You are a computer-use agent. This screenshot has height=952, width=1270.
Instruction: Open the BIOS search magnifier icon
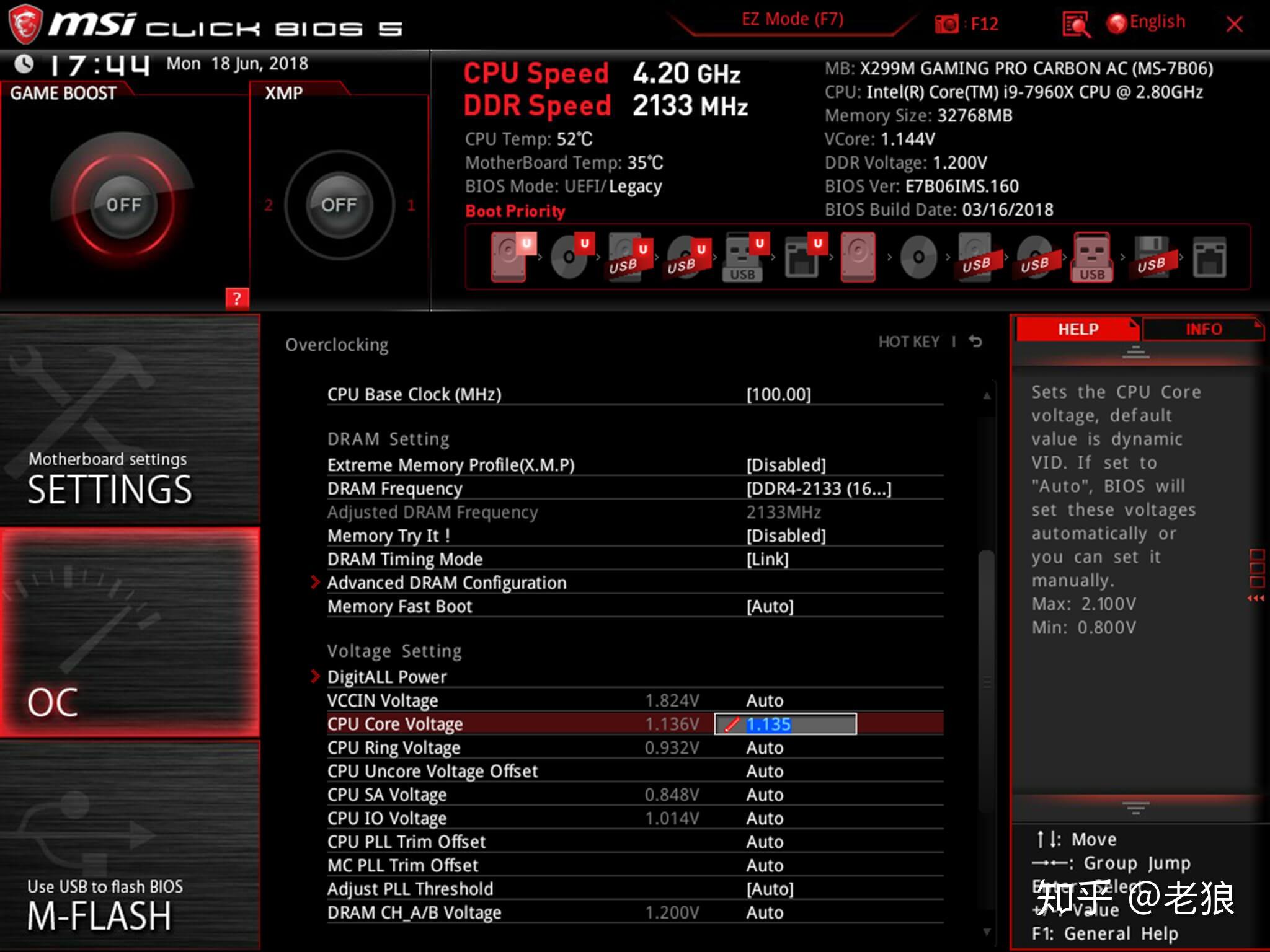click(1076, 24)
